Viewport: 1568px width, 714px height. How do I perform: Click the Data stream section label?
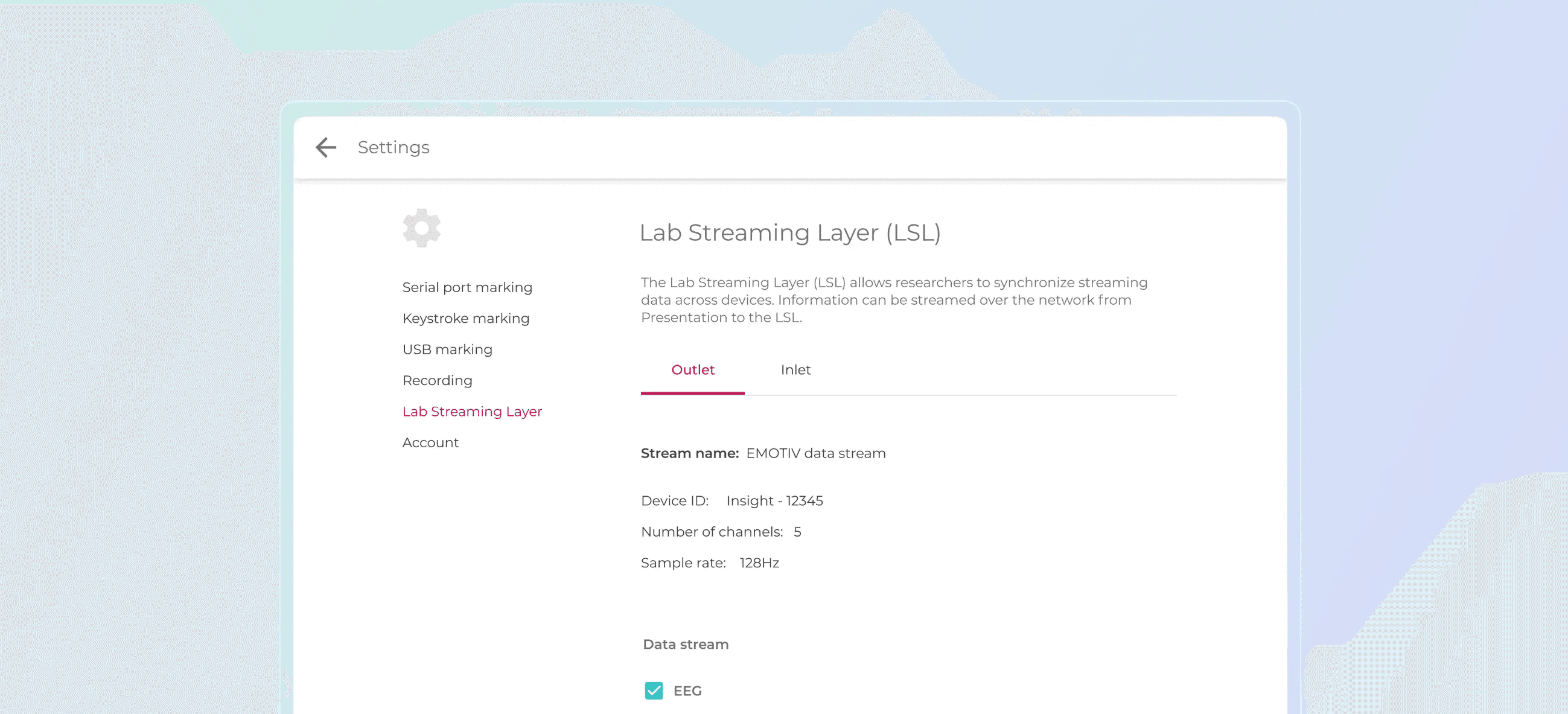[686, 644]
